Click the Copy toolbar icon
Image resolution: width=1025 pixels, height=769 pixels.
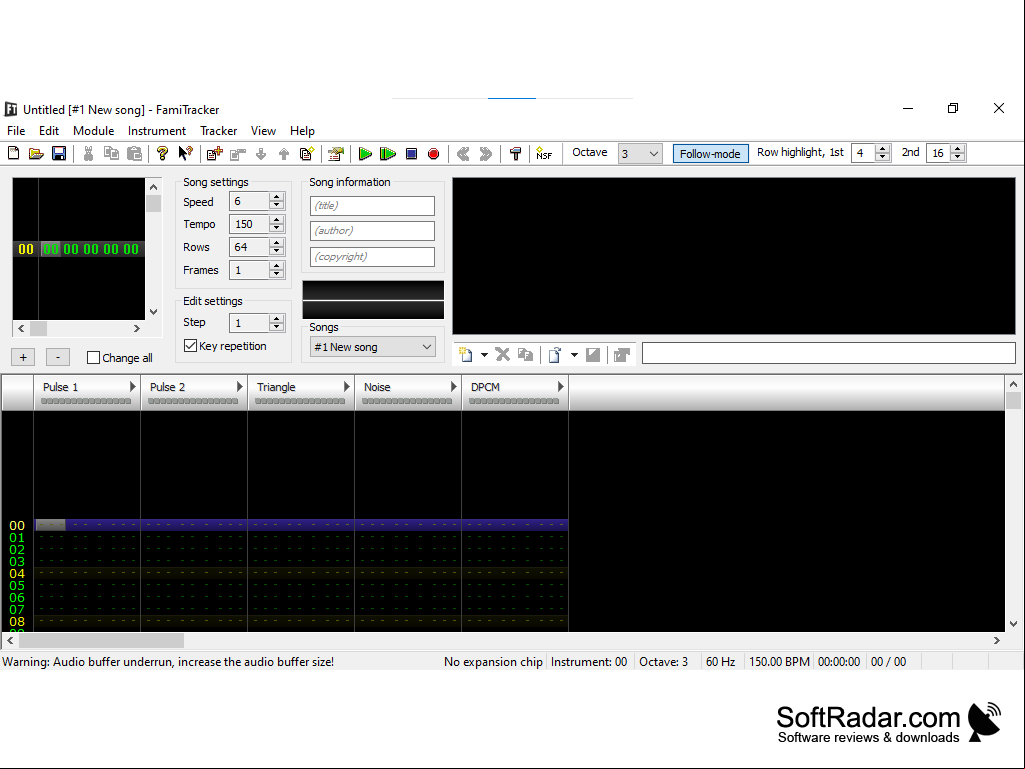click(x=112, y=154)
